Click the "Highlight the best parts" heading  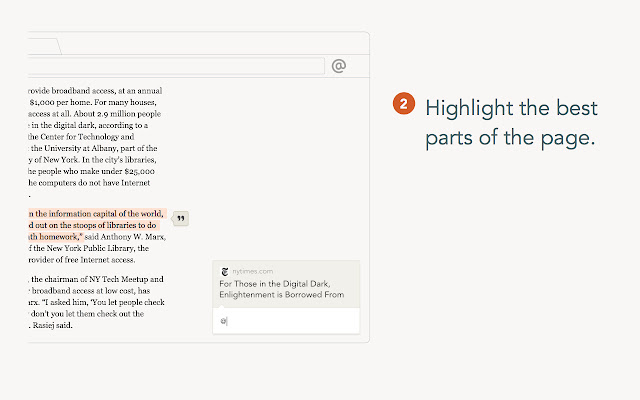tap(510, 122)
